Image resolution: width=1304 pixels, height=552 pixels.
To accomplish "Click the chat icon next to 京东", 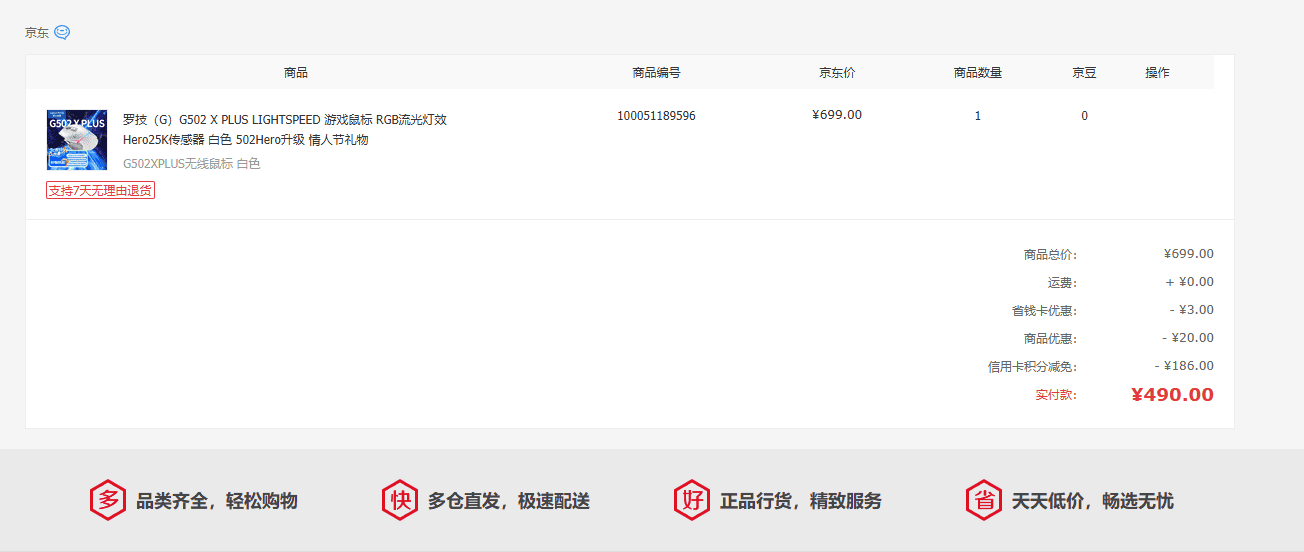I will coord(62,32).
